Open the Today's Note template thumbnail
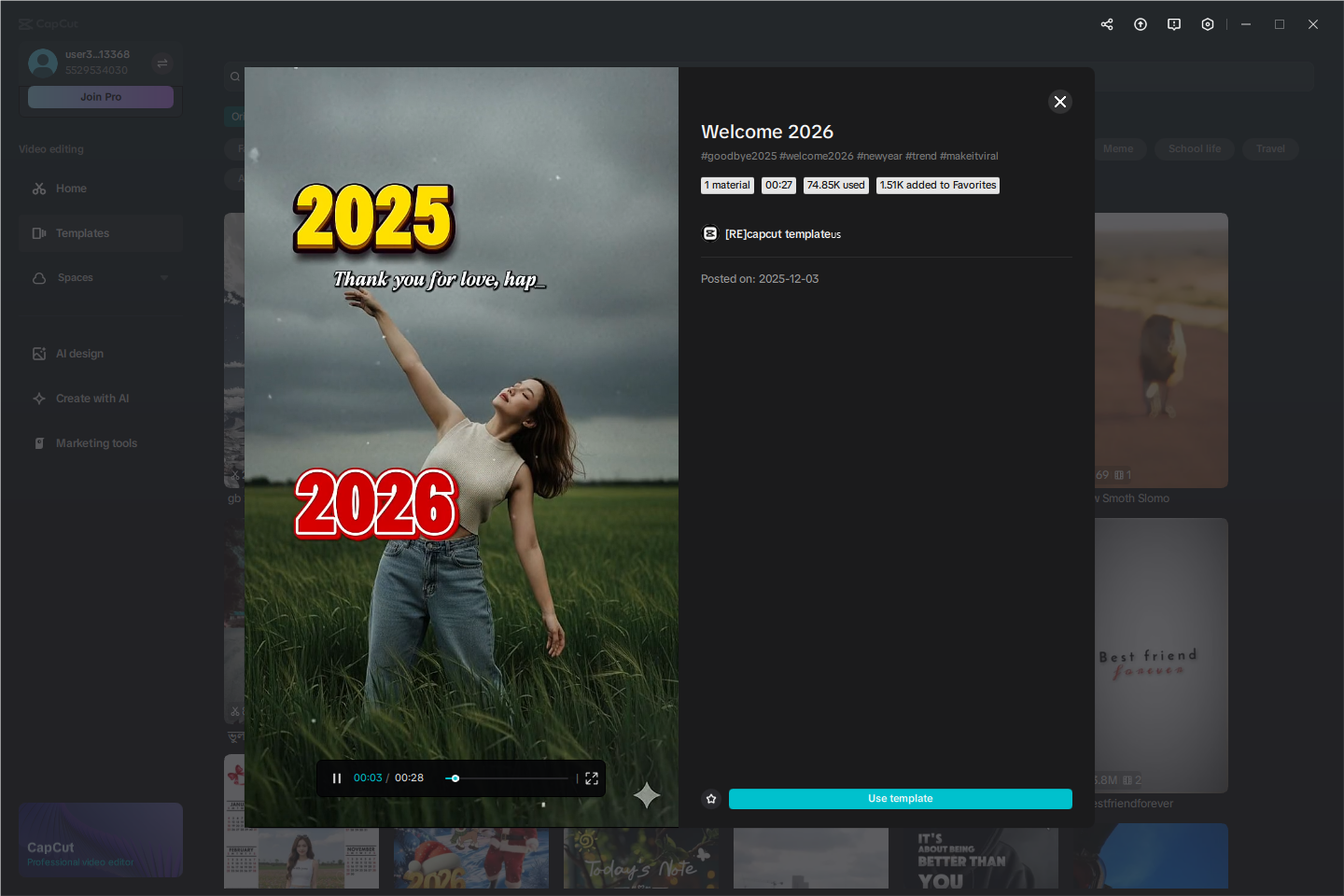This screenshot has width=1344, height=896. (x=641, y=858)
